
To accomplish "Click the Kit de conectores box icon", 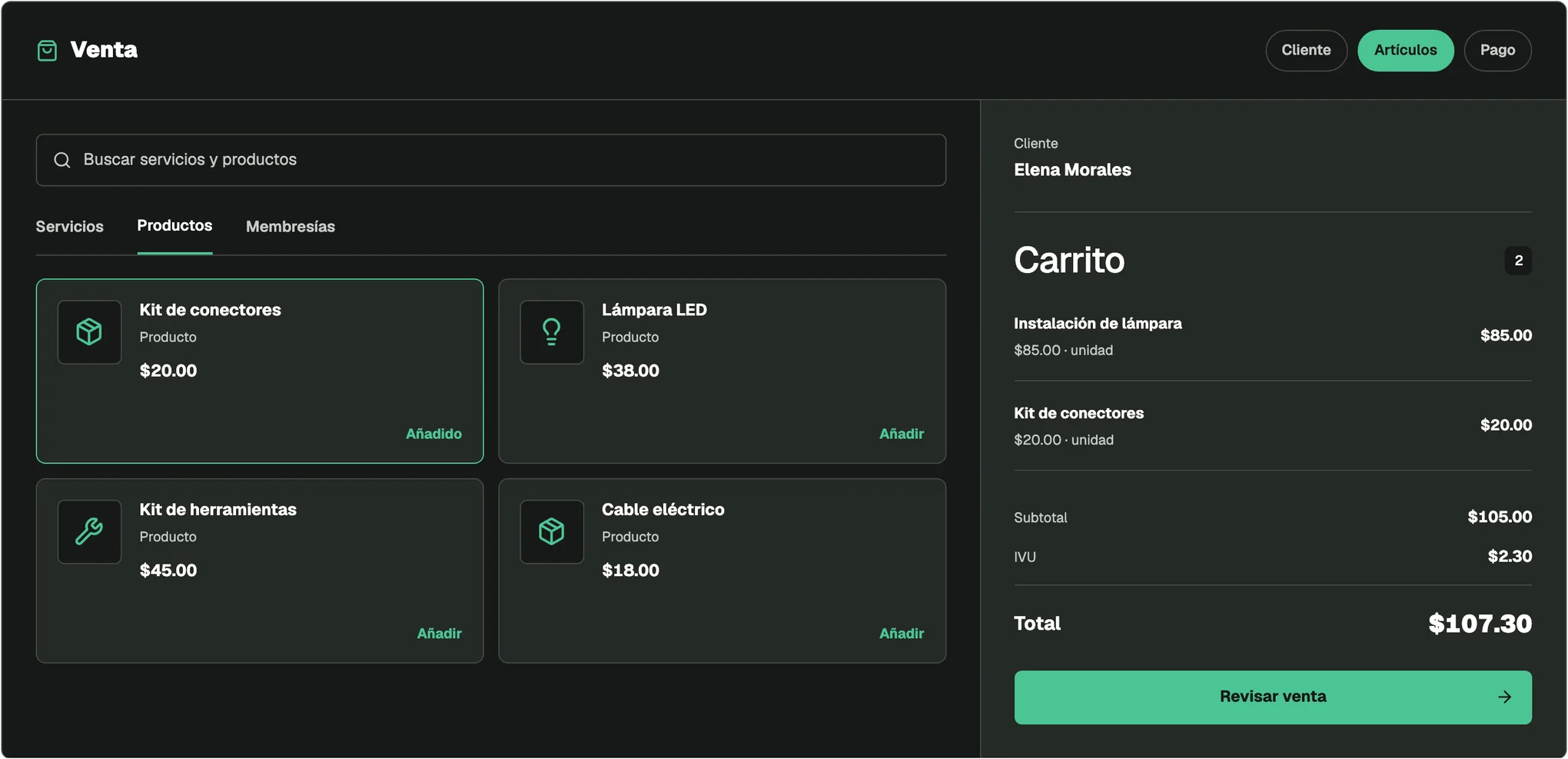I will coord(89,332).
